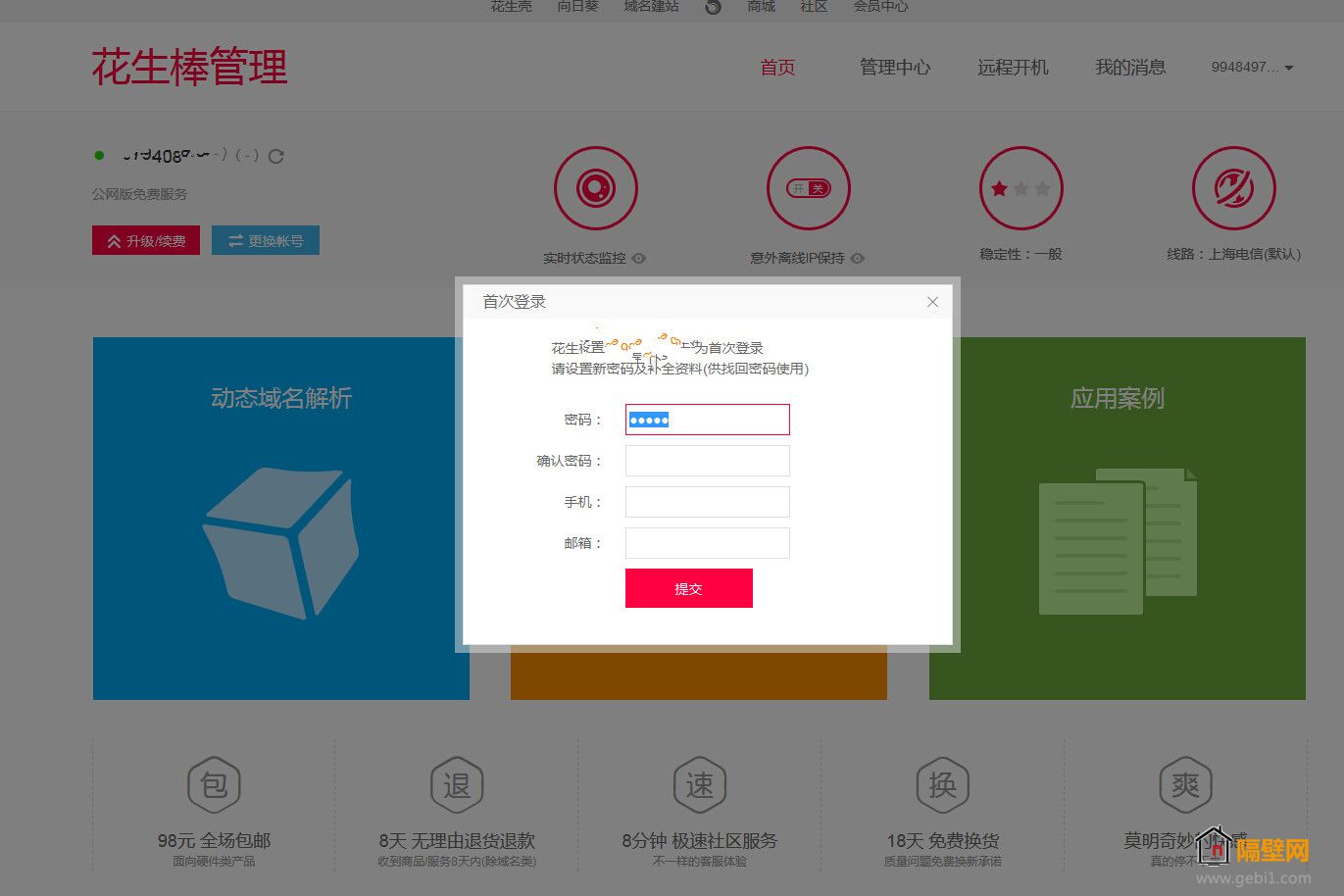This screenshot has width=1344, height=896.
Task: Click the 换 hexagon exchange icon
Action: (x=942, y=784)
